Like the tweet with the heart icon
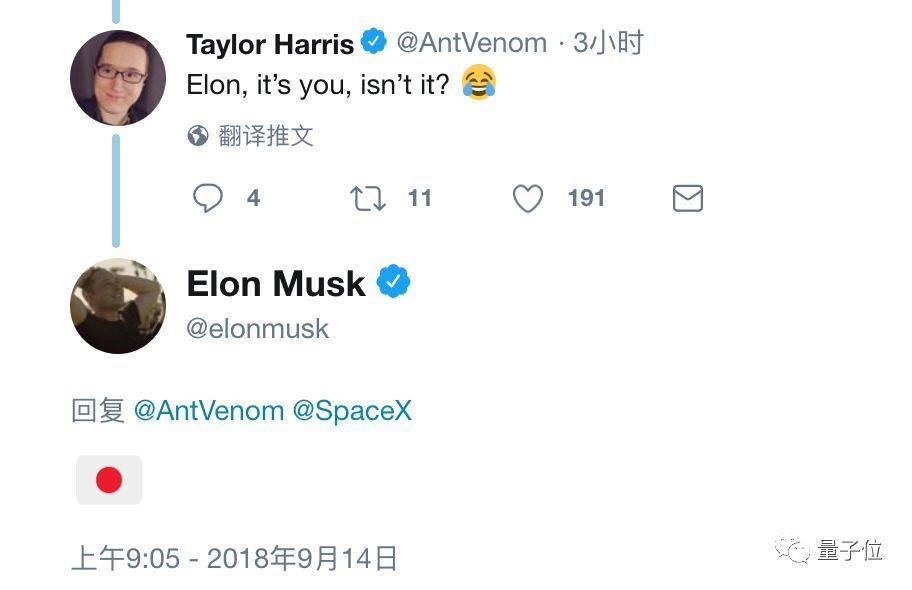 [528, 198]
